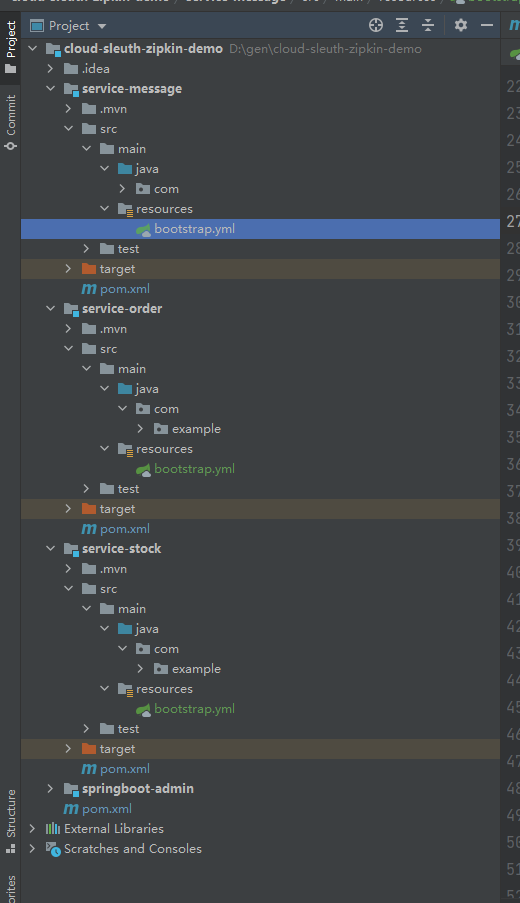Click the Collapse All toolbar icon
This screenshot has height=903, width=520.
coord(428,25)
